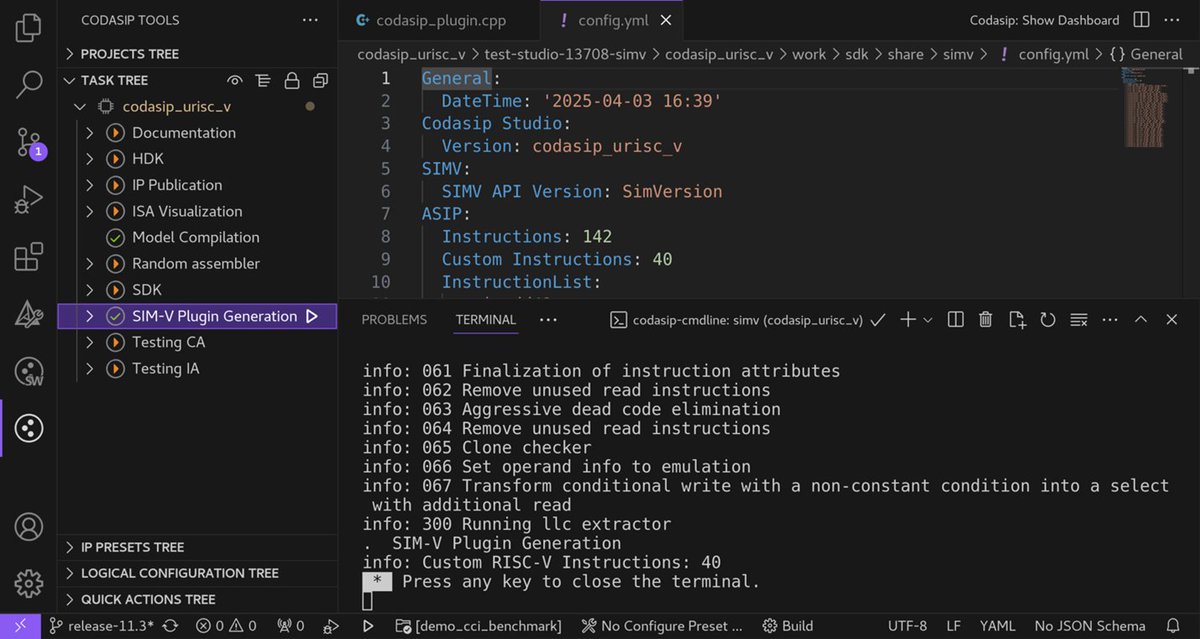
Task: Open errors and warnings count in status bar
Action: click(226, 626)
